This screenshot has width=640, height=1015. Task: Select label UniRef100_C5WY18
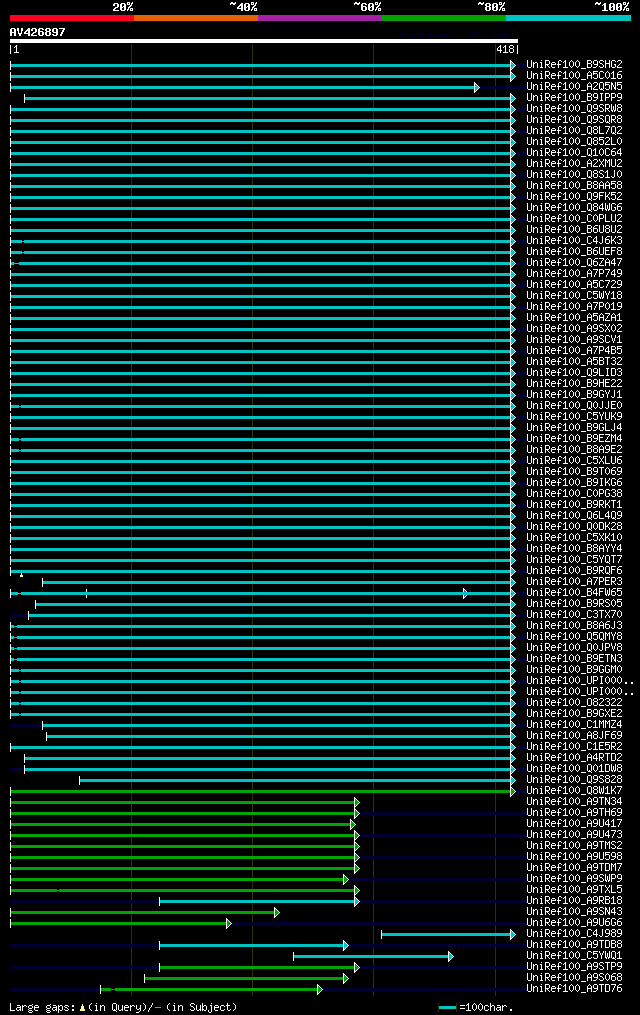tap(574, 296)
